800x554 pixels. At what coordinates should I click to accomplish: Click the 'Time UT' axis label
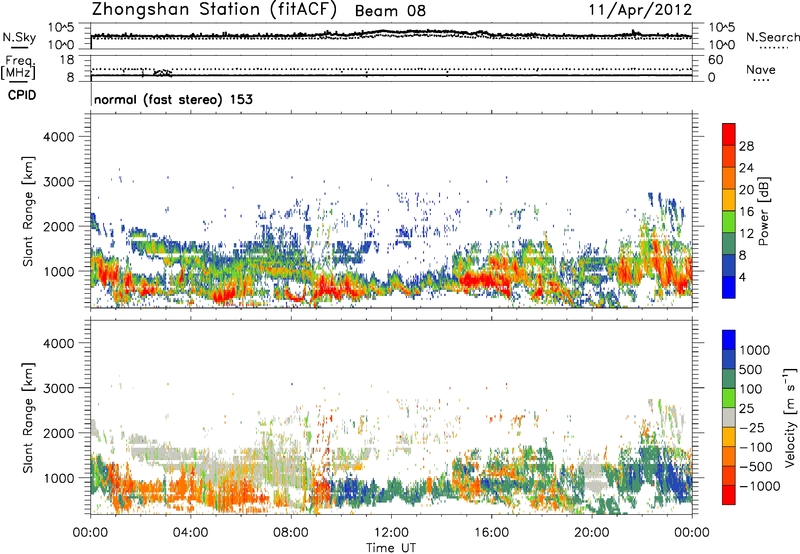[x=391, y=548]
